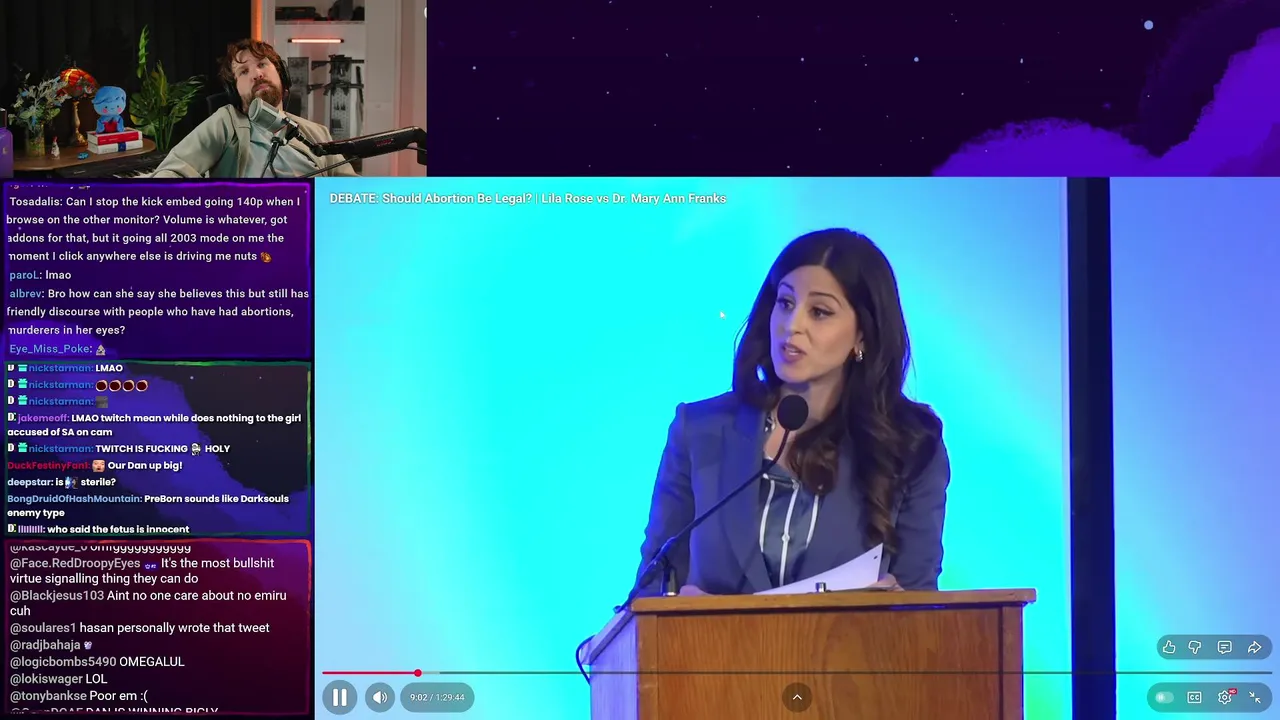Click the username paroL in chat
The height and width of the screenshot is (720, 1280).
click(24, 275)
